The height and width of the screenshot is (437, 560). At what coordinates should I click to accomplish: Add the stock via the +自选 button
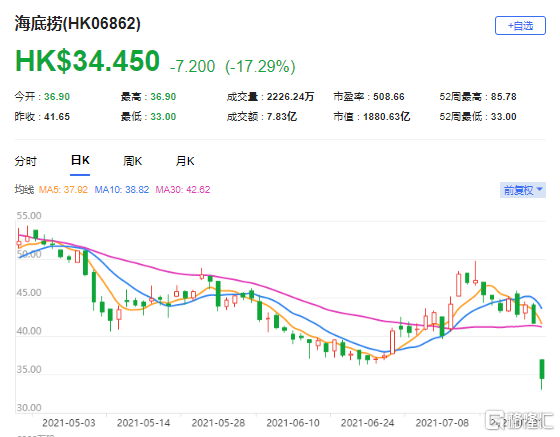[520, 26]
